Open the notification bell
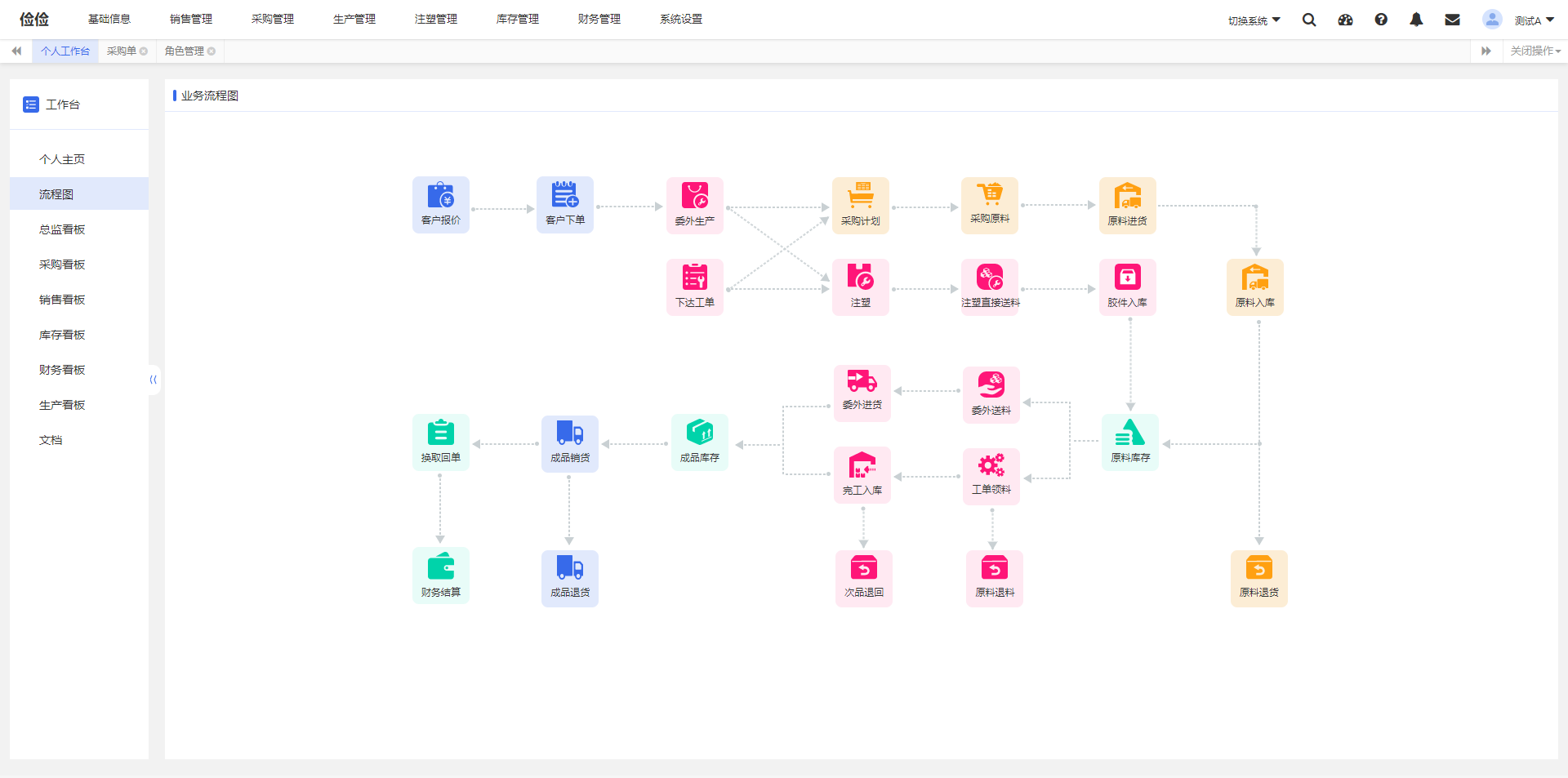 coord(1416,20)
